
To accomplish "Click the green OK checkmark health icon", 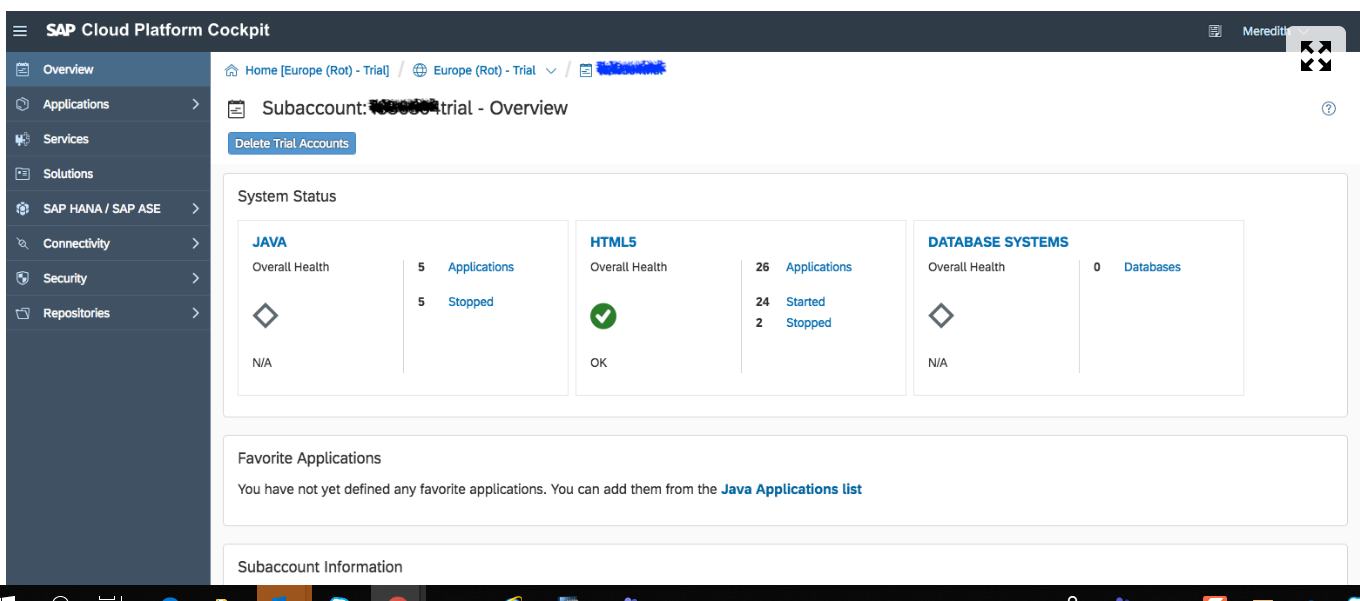I will 603,316.
